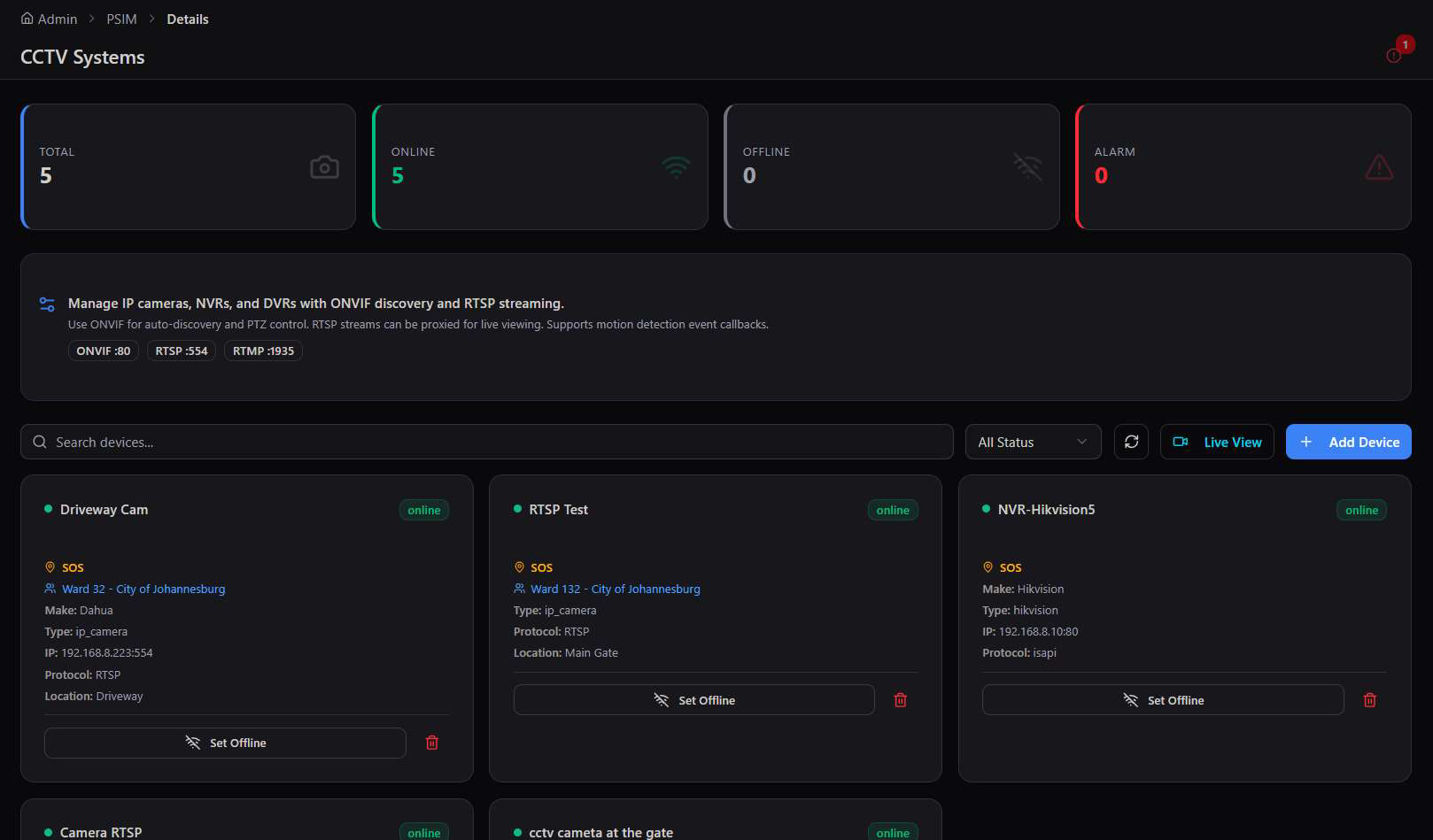Viewport: 1433px width, 840px height.
Task: Click the Offline devices summary card
Action: click(x=892, y=166)
